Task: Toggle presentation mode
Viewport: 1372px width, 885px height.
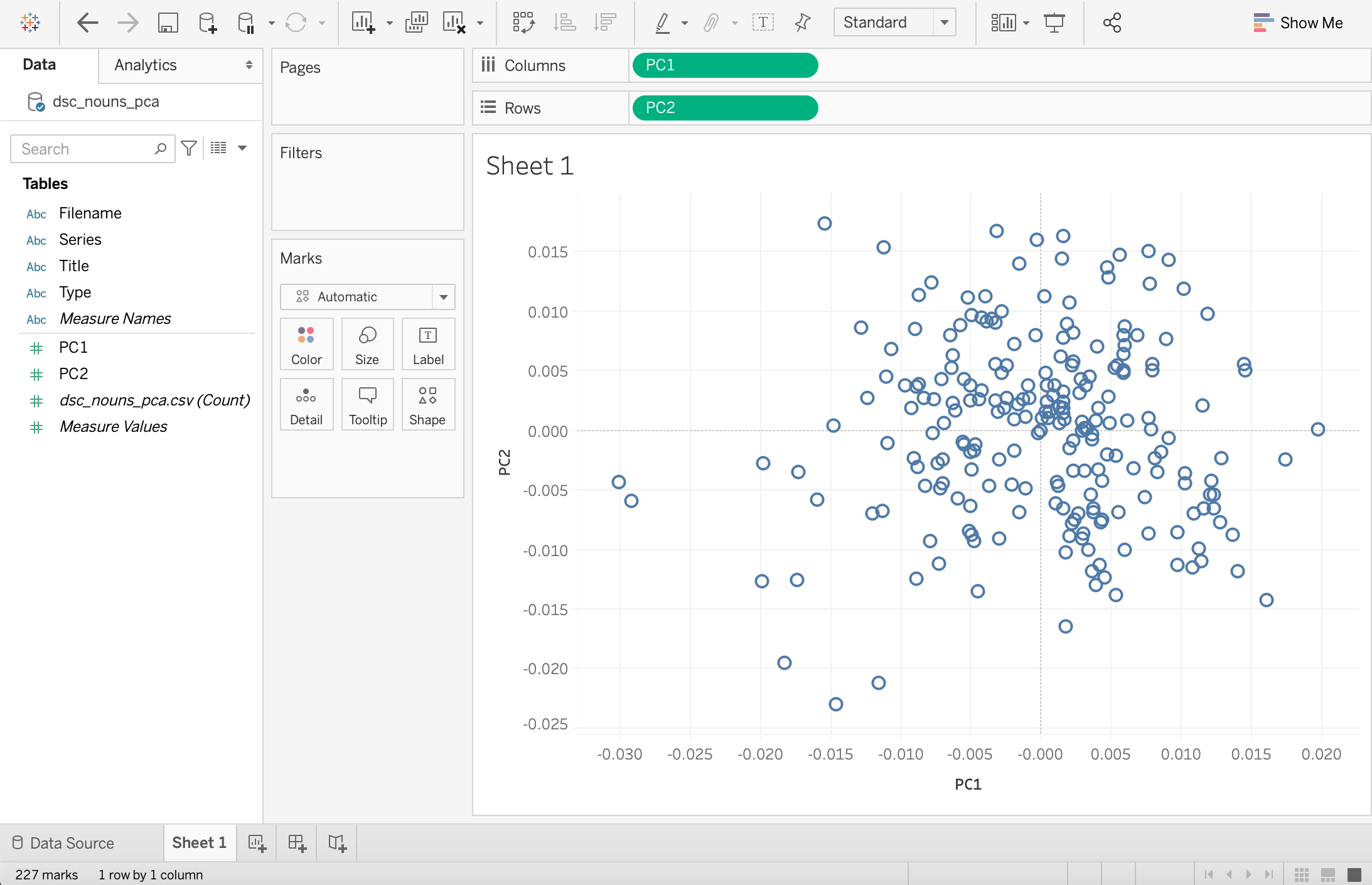Action: click(1054, 23)
